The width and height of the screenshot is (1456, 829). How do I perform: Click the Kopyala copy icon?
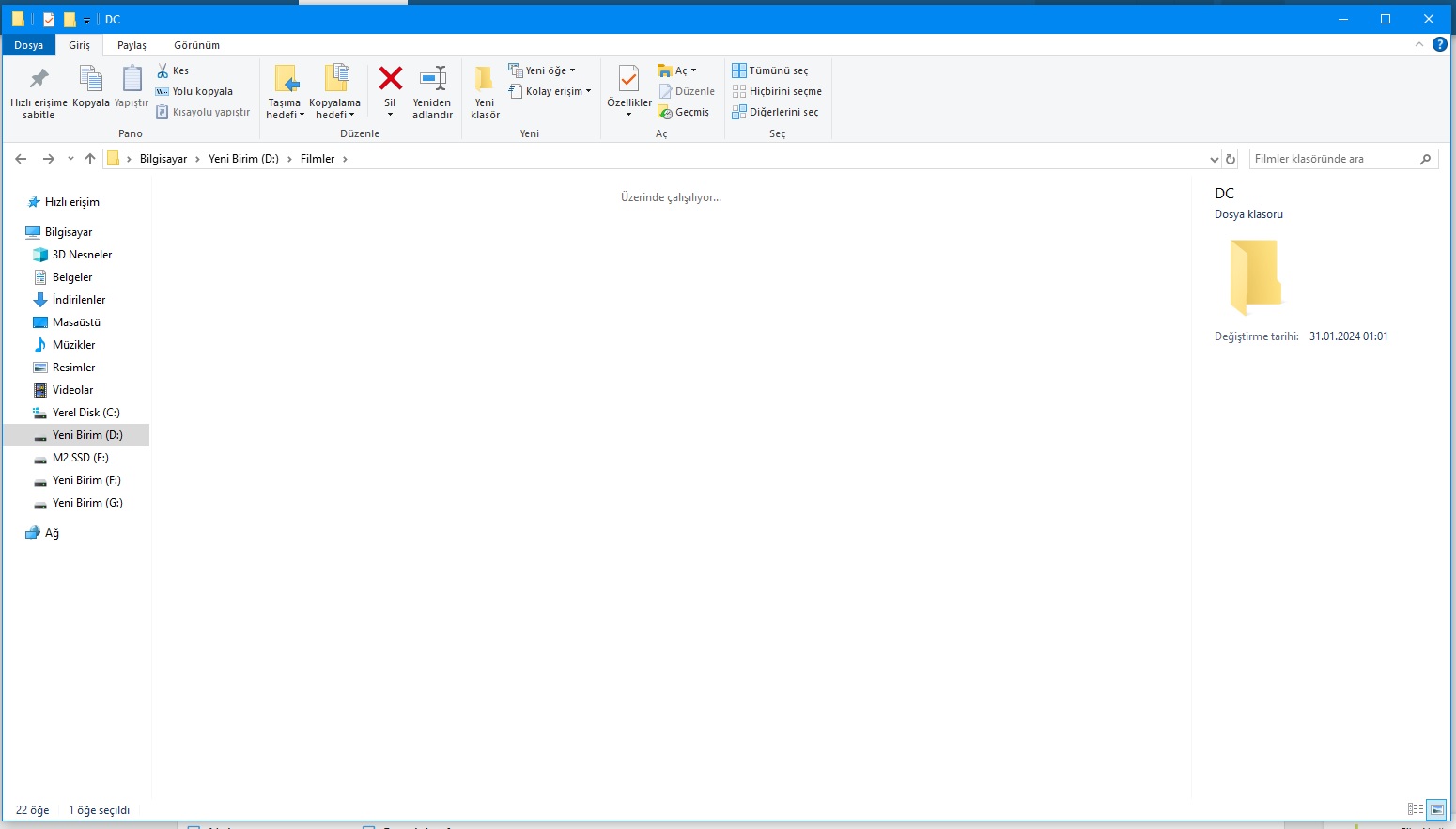click(x=91, y=79)
